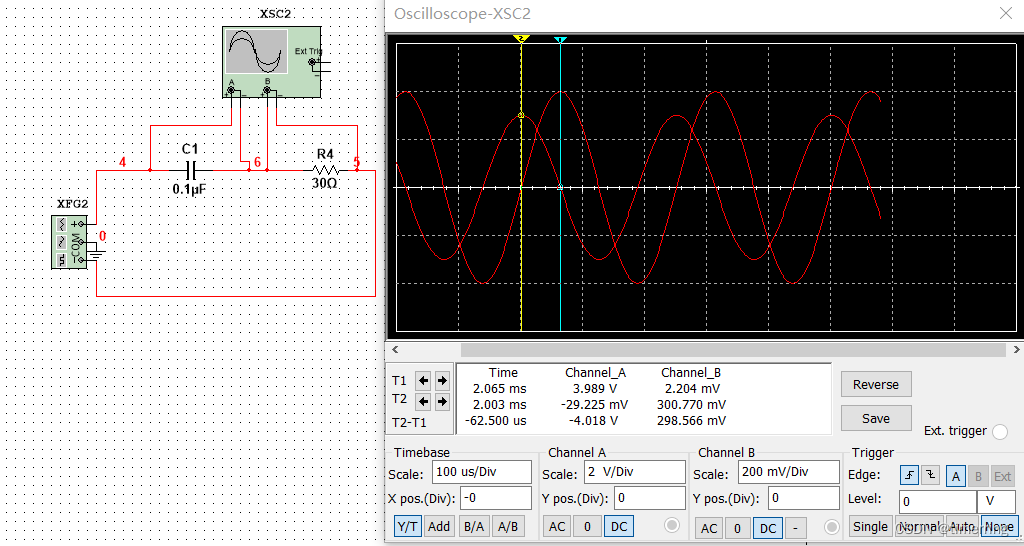Set Channel A coupling to DC
This screenshot has height=546, width=1024.
(618, 526)
